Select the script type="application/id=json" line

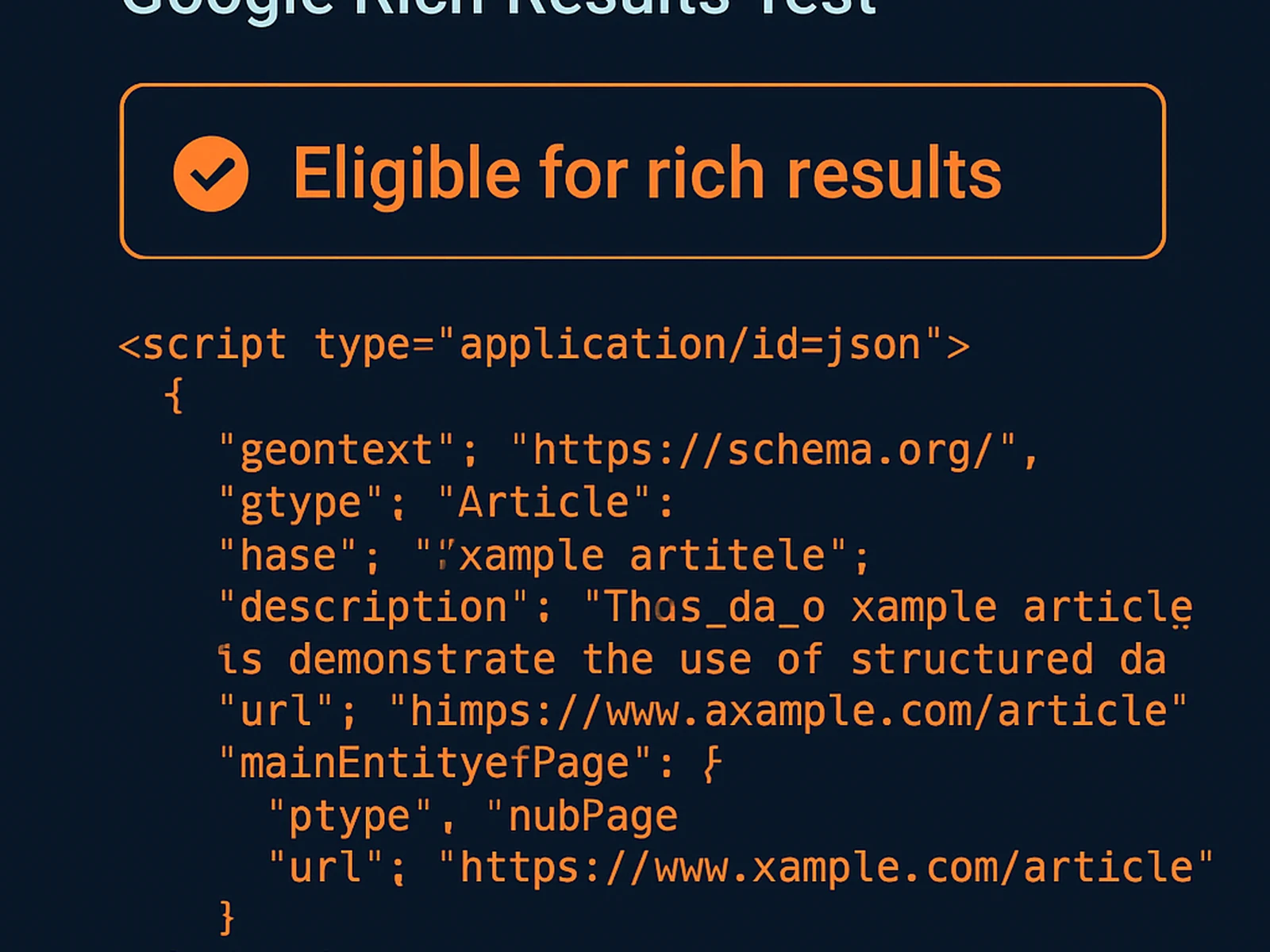tap(544, 345)
